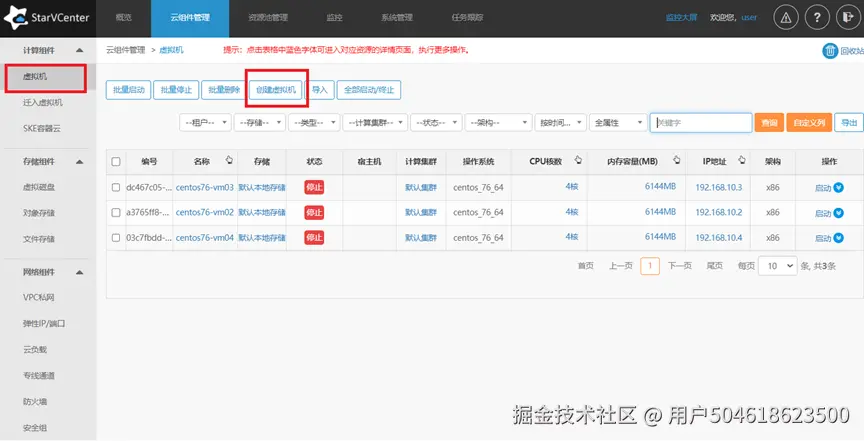Screen dimensions: 864x441
Task: Check the box for centos76-vm03 row
Action: 116,187
